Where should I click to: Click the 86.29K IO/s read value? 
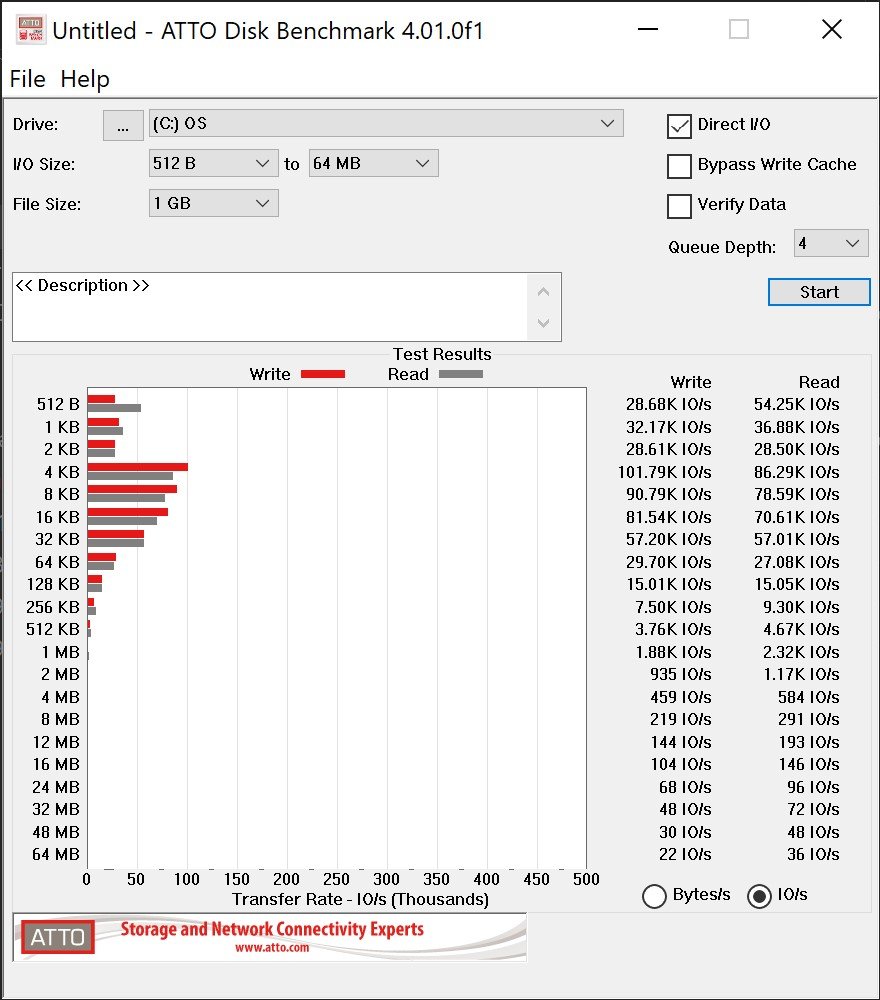tap(796, 472)
